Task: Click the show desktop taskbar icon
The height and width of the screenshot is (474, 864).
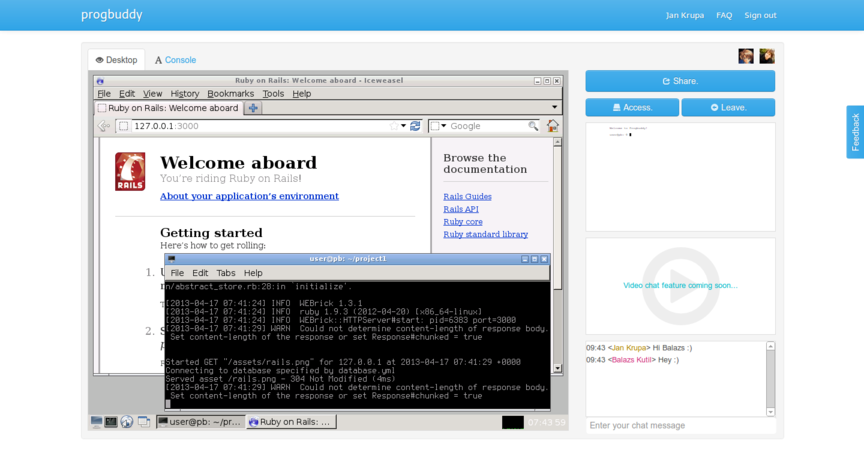Action: pyautogui.click(x=143, y=422)
